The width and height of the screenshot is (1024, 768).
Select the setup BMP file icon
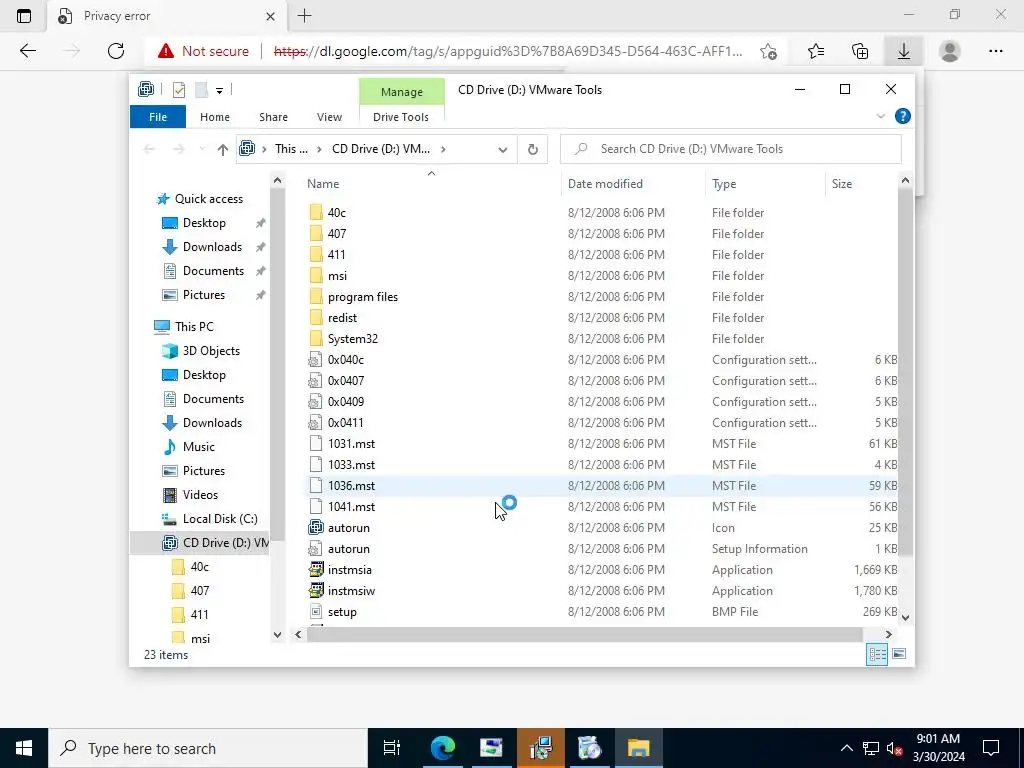click(x=315, y=611)
